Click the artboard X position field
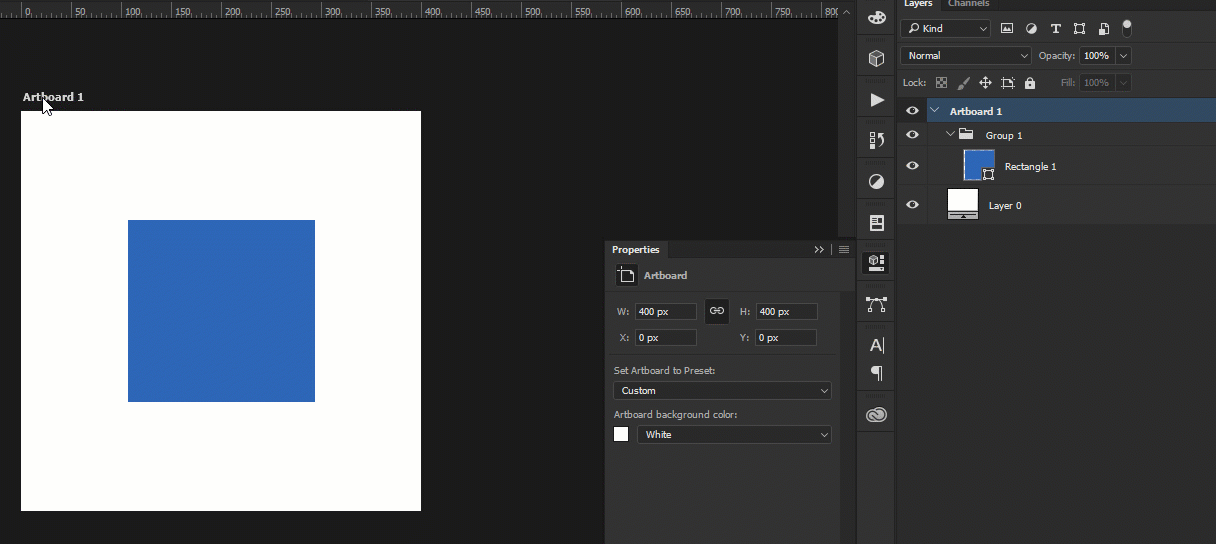Viewport: 1216px width, 544px height. click(665, 338)
